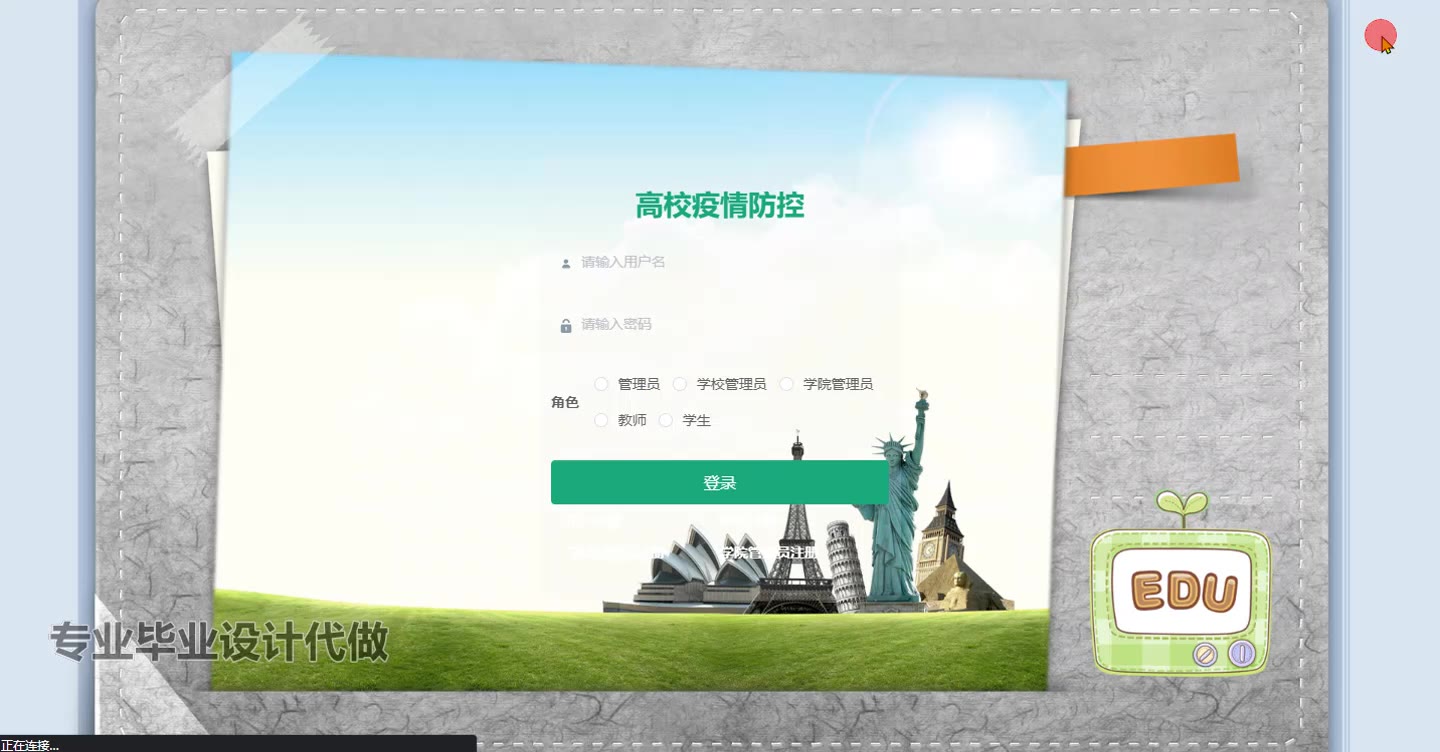Click the 高校疫情防控 title text
1440x752 pixels.
point(720,205)
